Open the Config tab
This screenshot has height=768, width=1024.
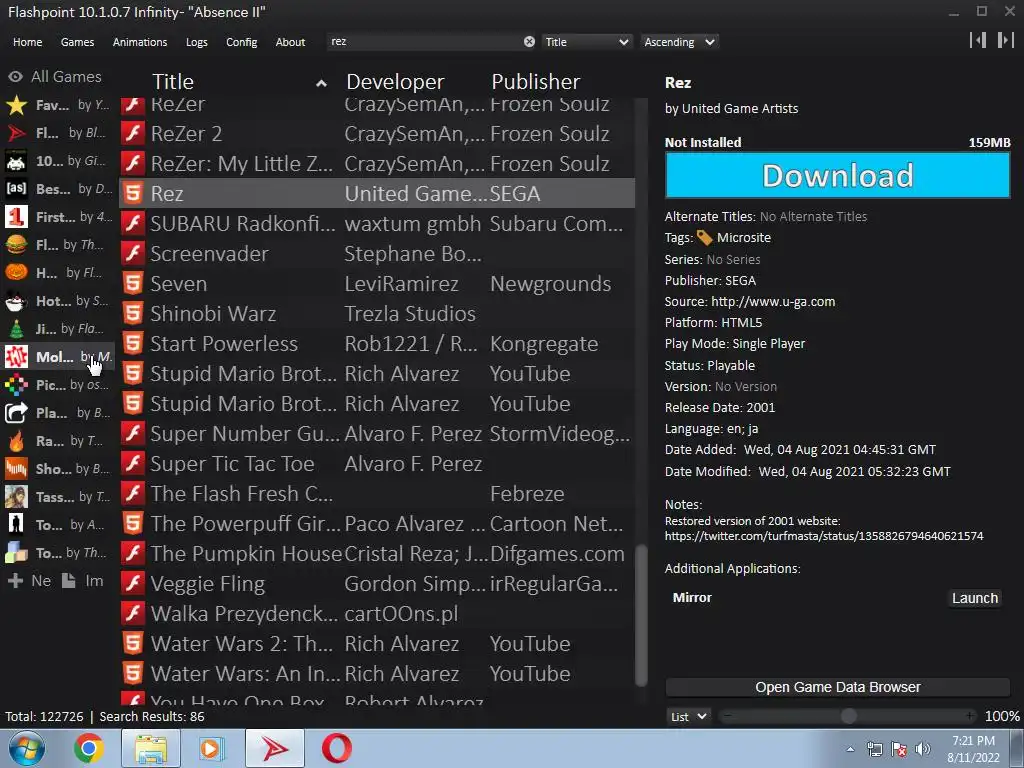[242, 42]
